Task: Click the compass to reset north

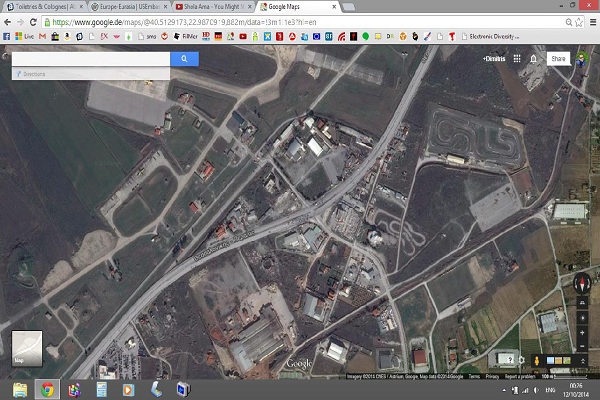Action: point(582,283)
